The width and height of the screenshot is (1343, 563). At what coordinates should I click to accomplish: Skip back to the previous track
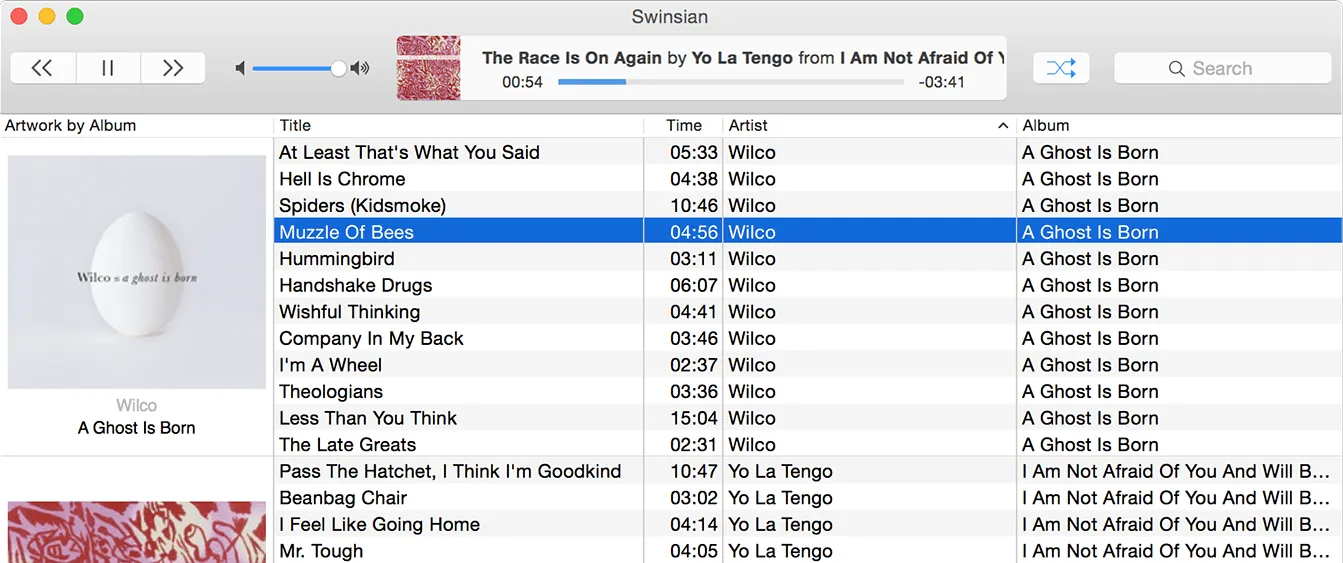42,68
